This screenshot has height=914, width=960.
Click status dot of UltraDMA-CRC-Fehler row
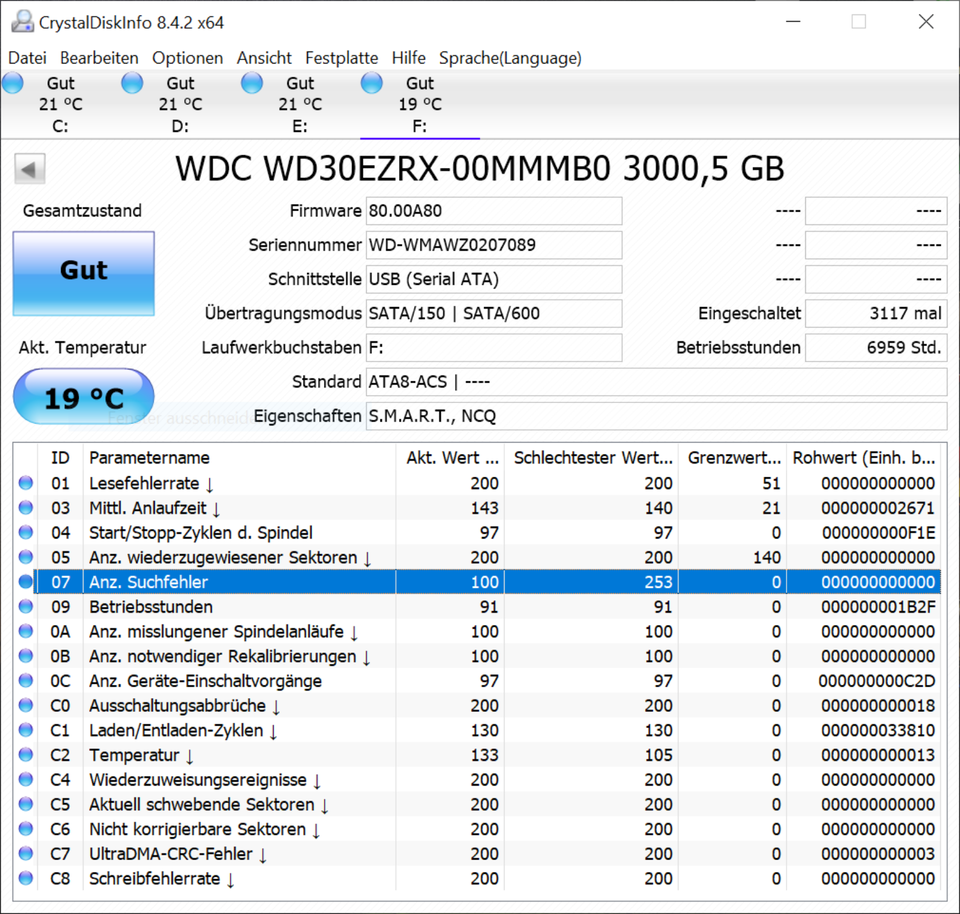26,853
